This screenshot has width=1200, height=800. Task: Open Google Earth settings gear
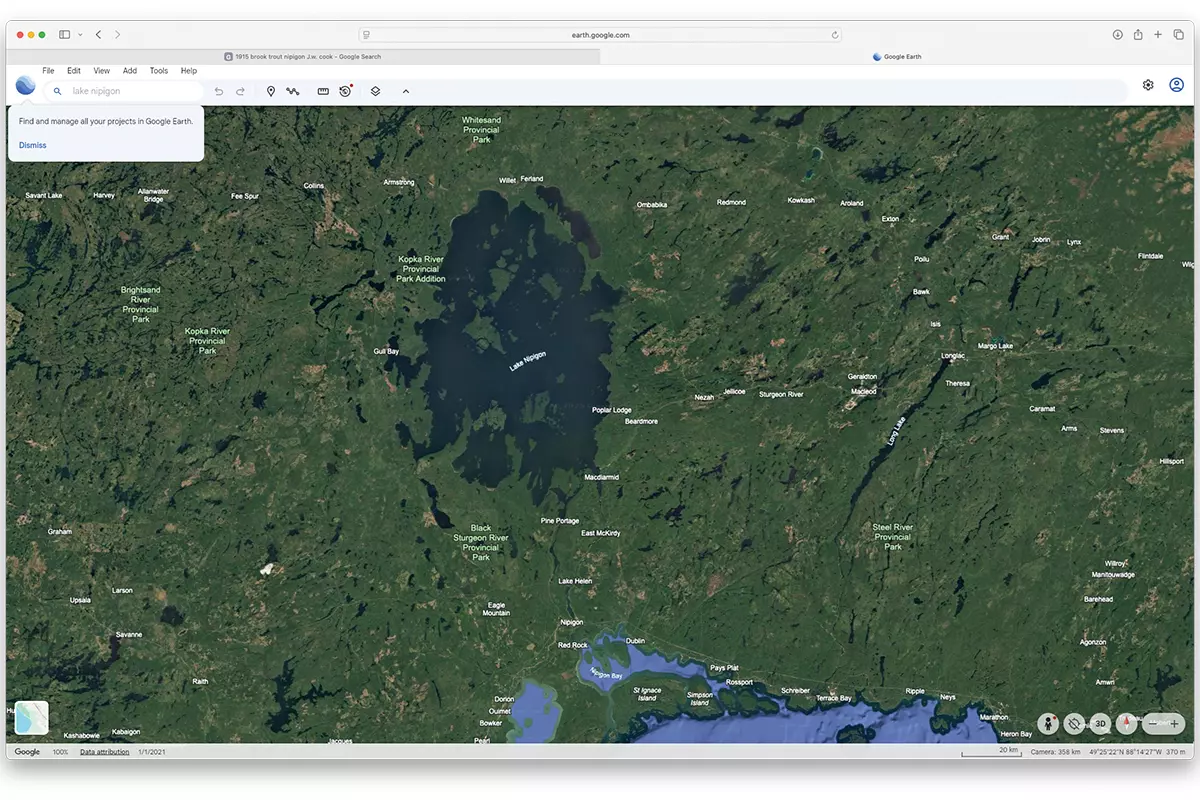pos(1148,85)
